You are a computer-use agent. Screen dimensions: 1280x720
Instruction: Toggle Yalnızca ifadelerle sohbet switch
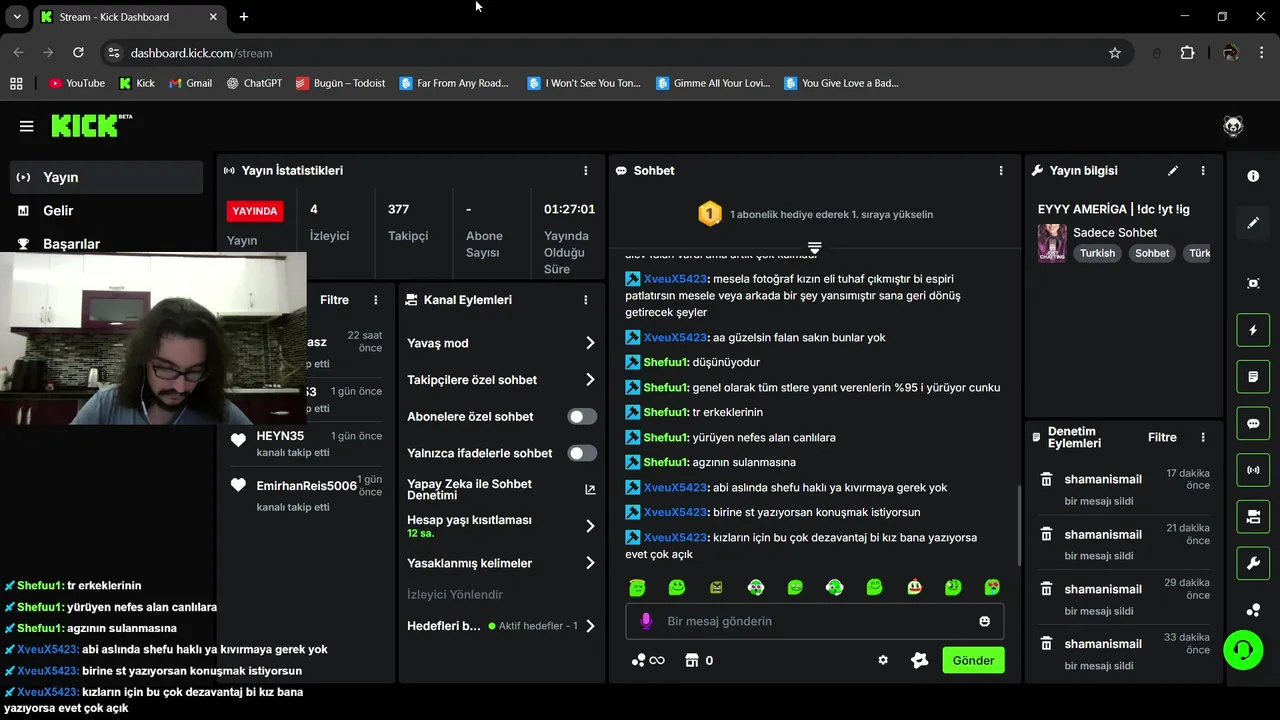point(582,453)
